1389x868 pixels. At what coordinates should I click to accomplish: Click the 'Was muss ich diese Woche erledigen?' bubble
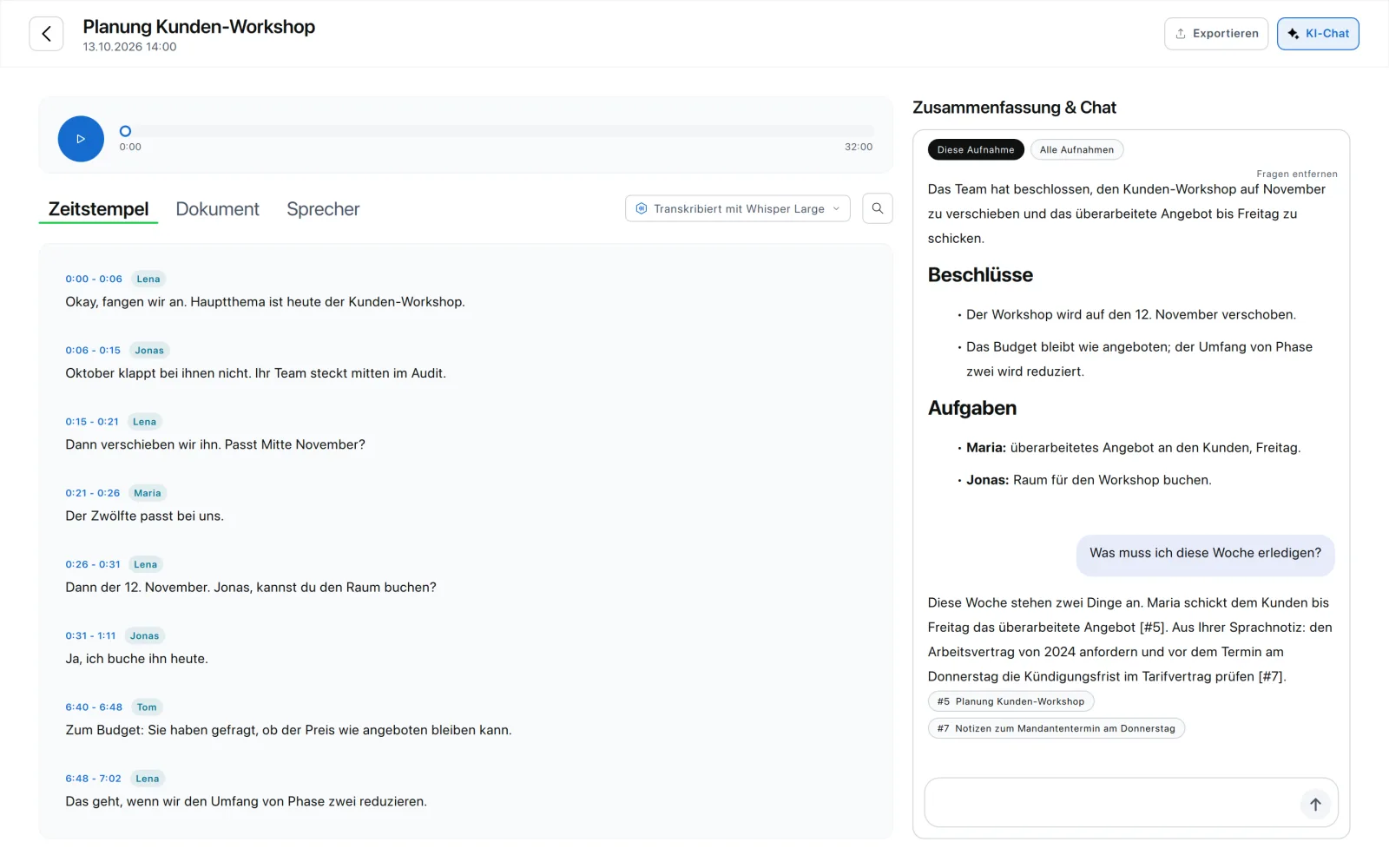1205,554
